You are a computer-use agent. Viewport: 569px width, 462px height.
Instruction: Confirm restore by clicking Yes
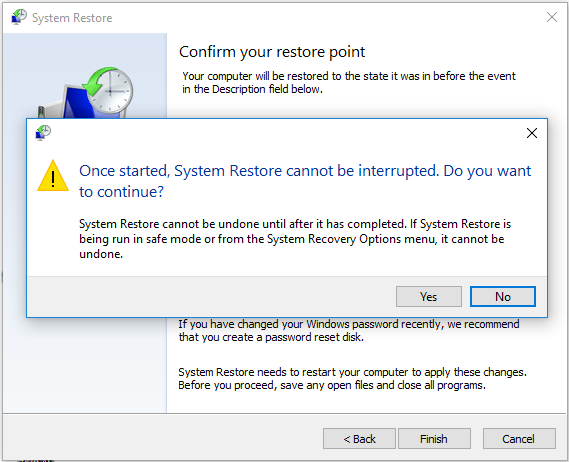coord(429,297)
